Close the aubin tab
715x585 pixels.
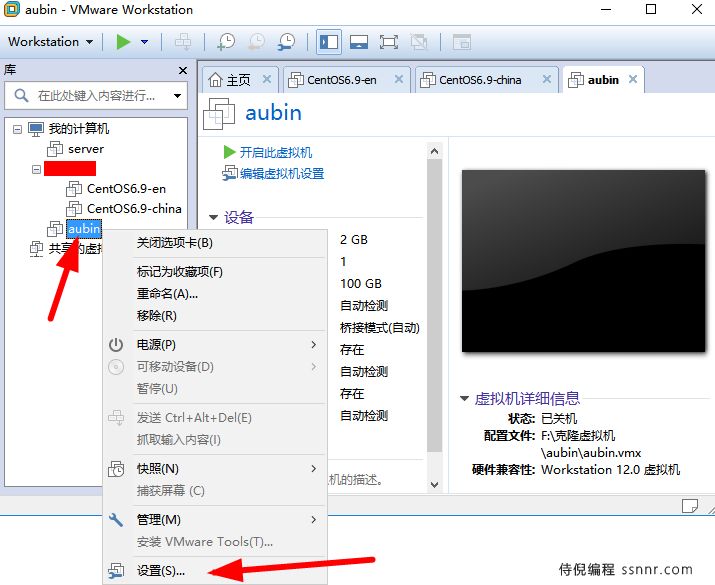(x=633, y=79)
